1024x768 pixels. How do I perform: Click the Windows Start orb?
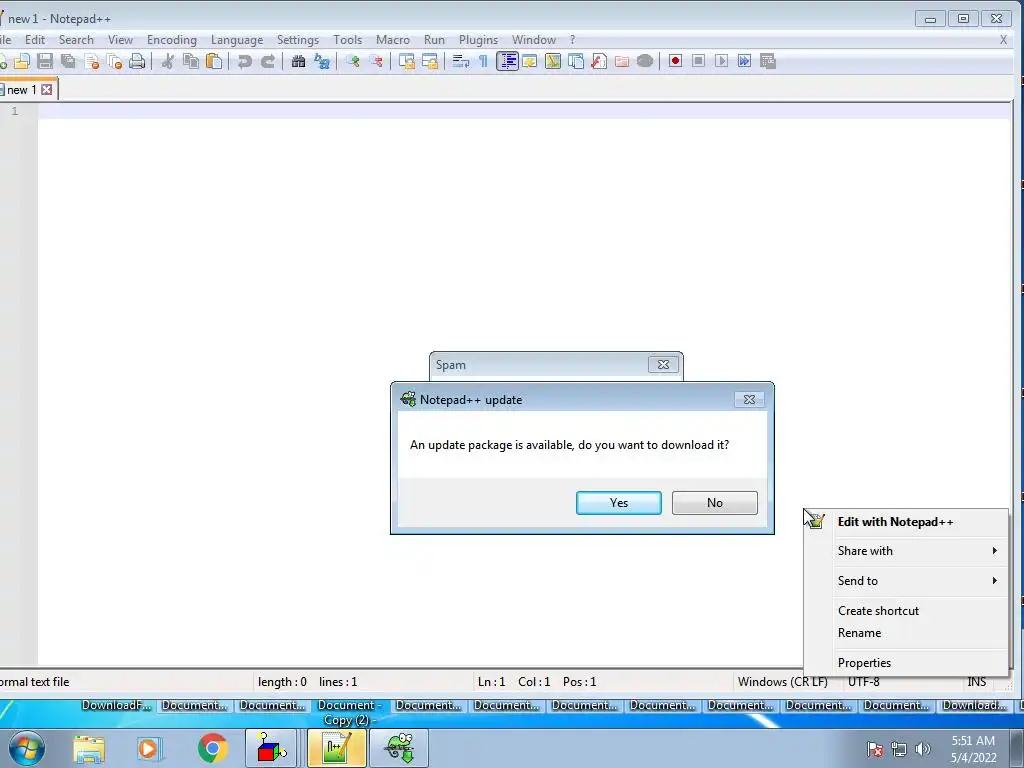click(x=26, y=748)
